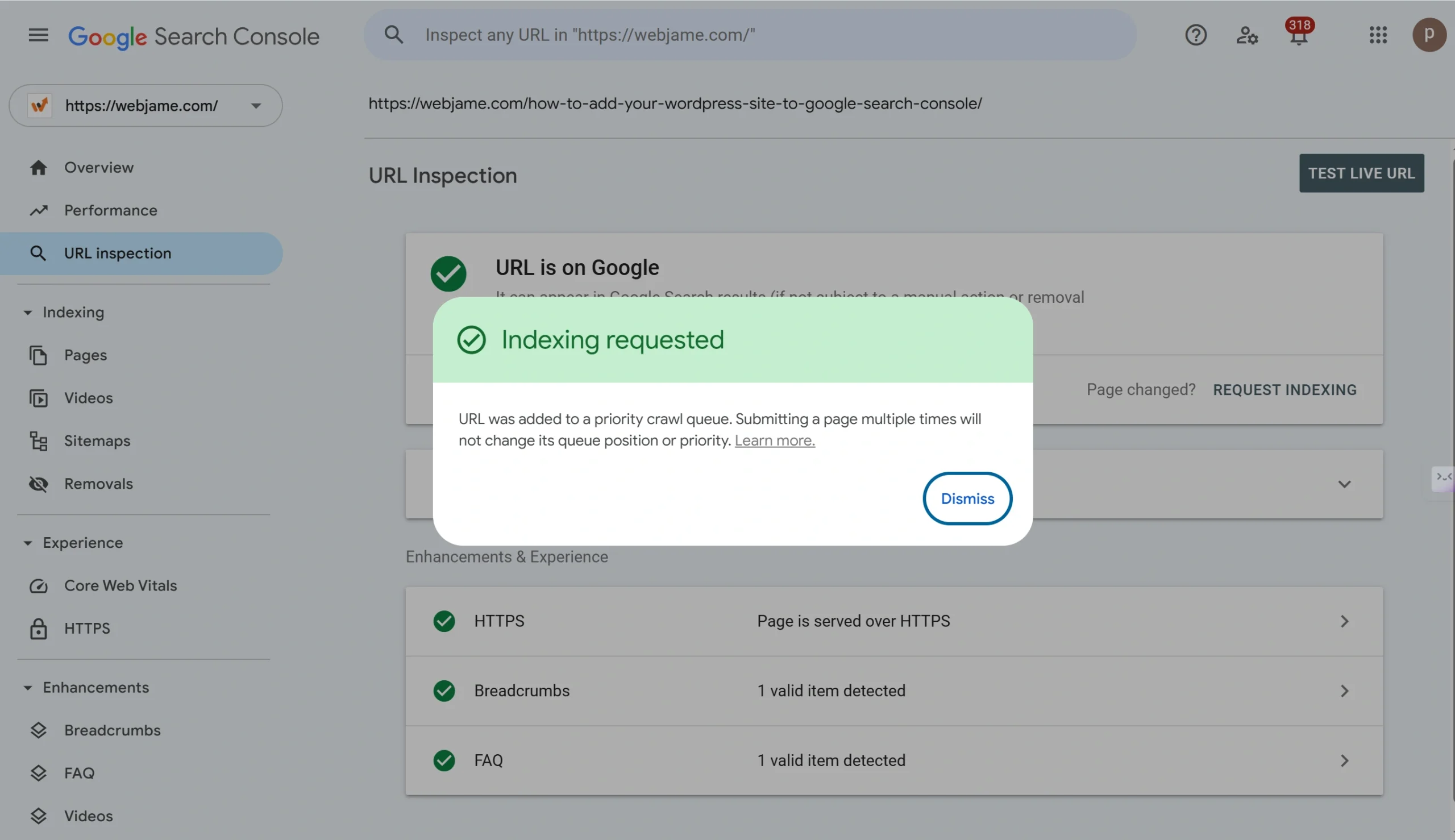Click Breadcrumbs 1 valid item detected text
The width and height of the screenshot is (1455, 840).
point(831,691)
